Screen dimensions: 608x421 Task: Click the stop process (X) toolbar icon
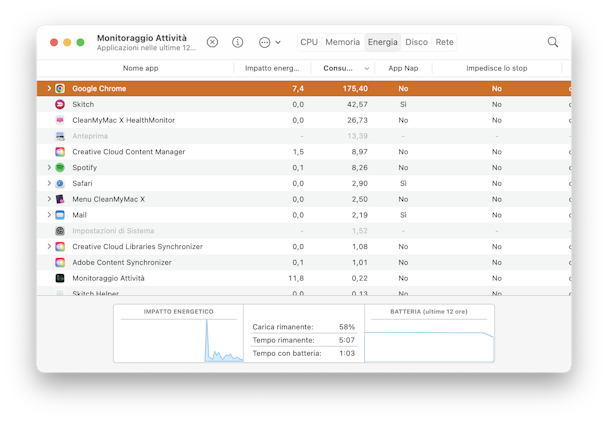(212, 42)
